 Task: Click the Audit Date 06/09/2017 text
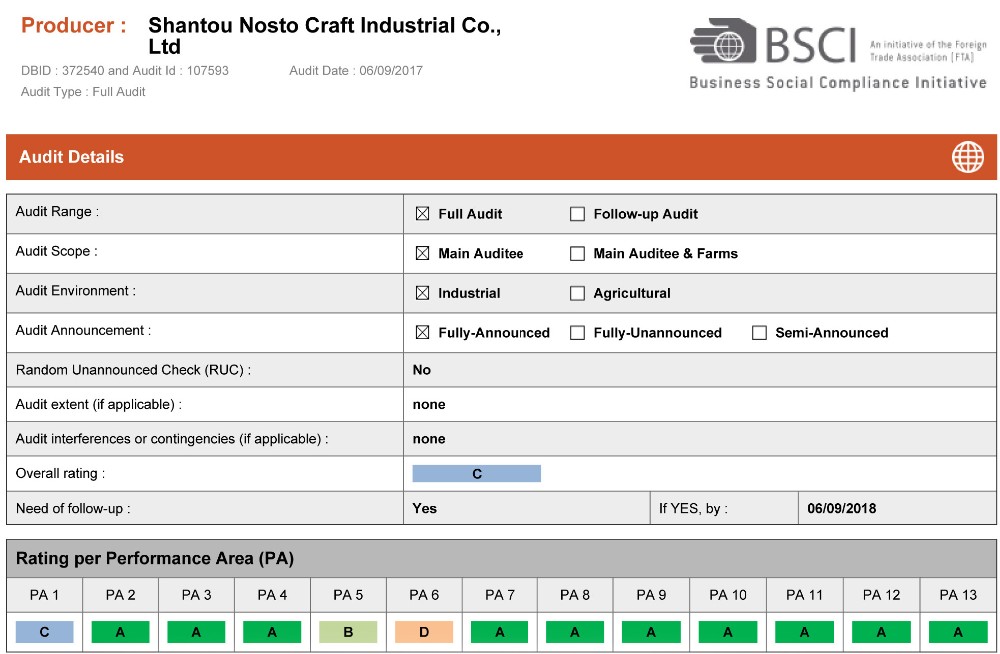click(356, 71)
